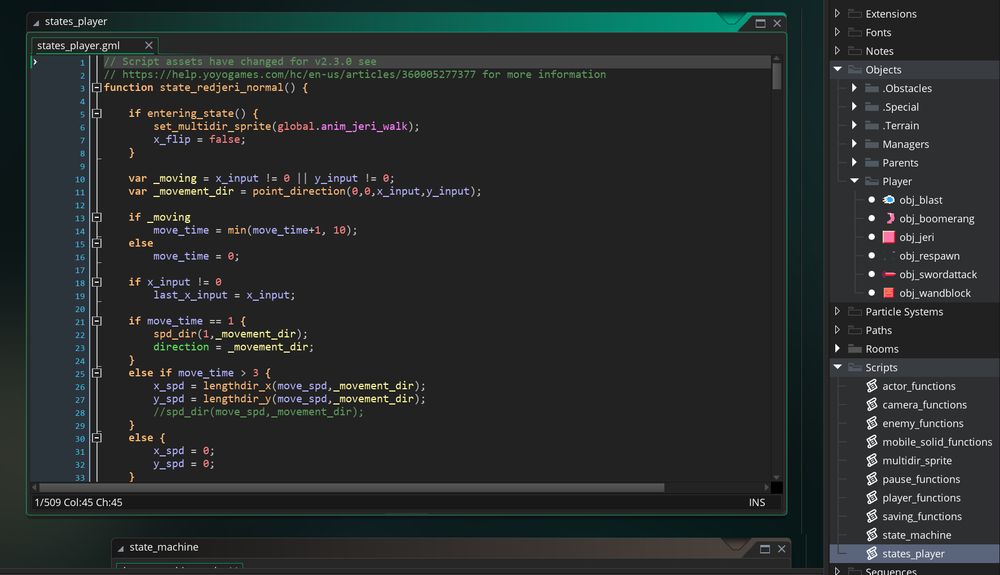Fold the else block at line 15

[x=97, y=244]
